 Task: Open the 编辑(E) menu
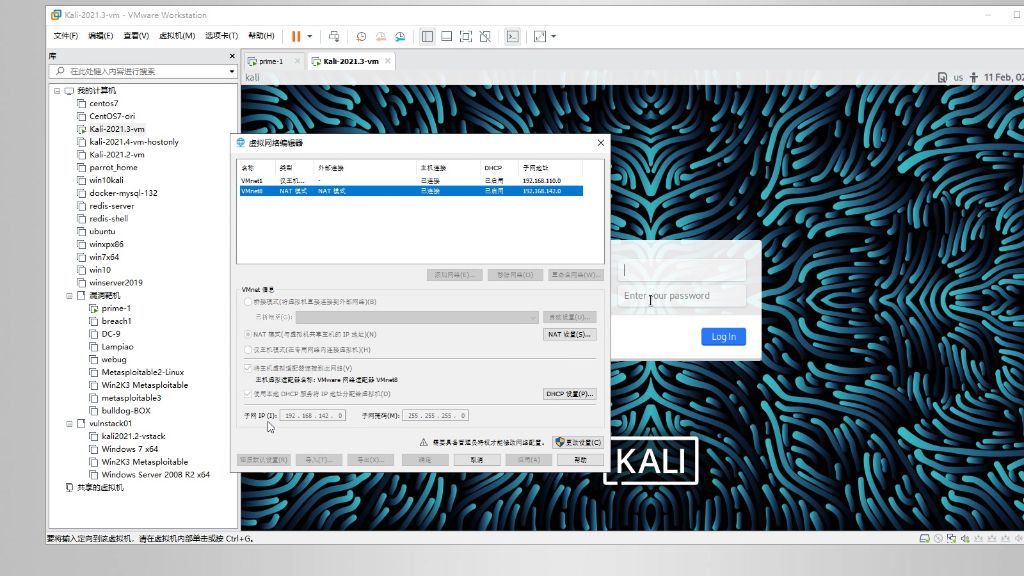pyautogui.click(x=101, y=36)
